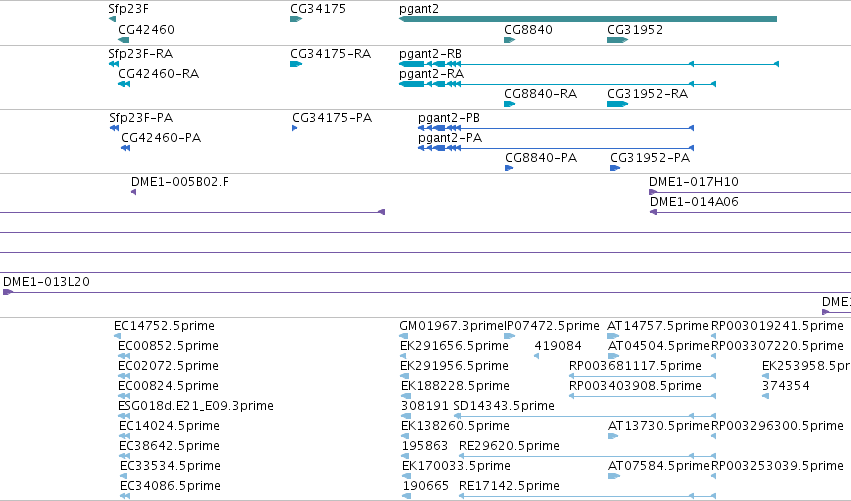The width and height of the screenshot is (851, 501).
Task: Select the EC00824.5prime EST label
Action: click(168, 386)
